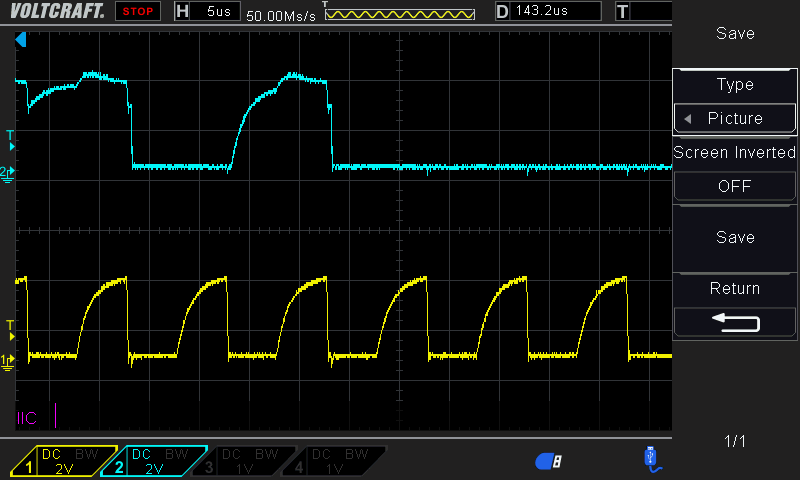Click the waveform memory overview bar
This screenshot has width=800, height=480.
coord(399,14)
